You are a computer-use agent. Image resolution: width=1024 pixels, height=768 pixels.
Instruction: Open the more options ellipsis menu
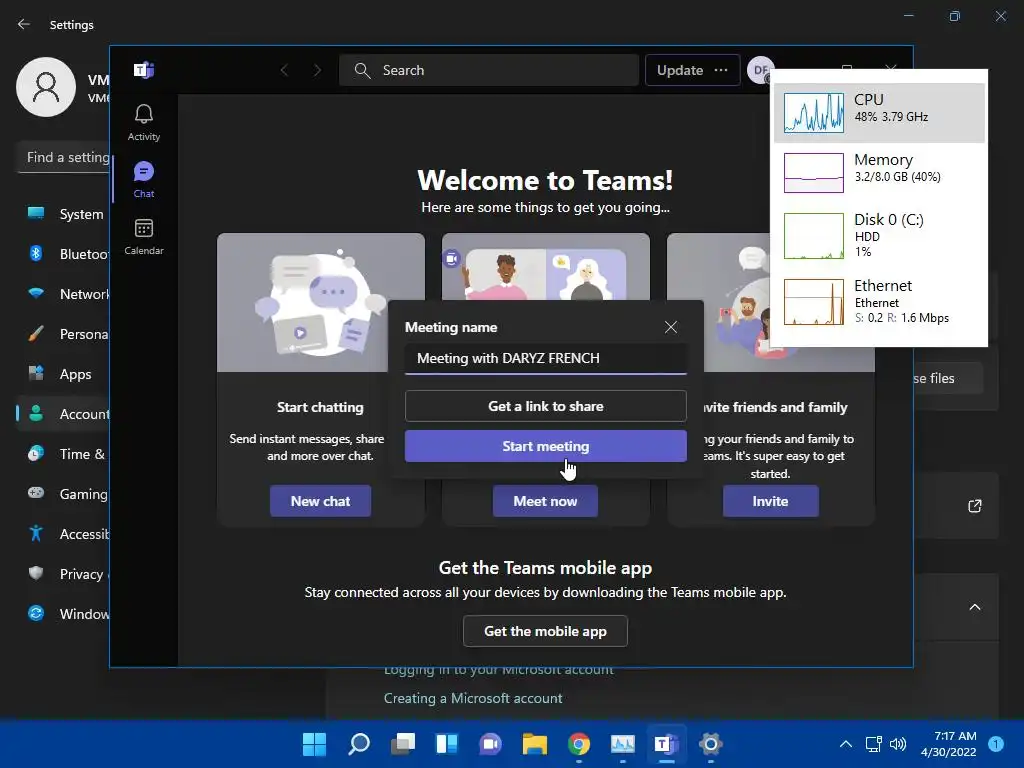pos(721,70)
